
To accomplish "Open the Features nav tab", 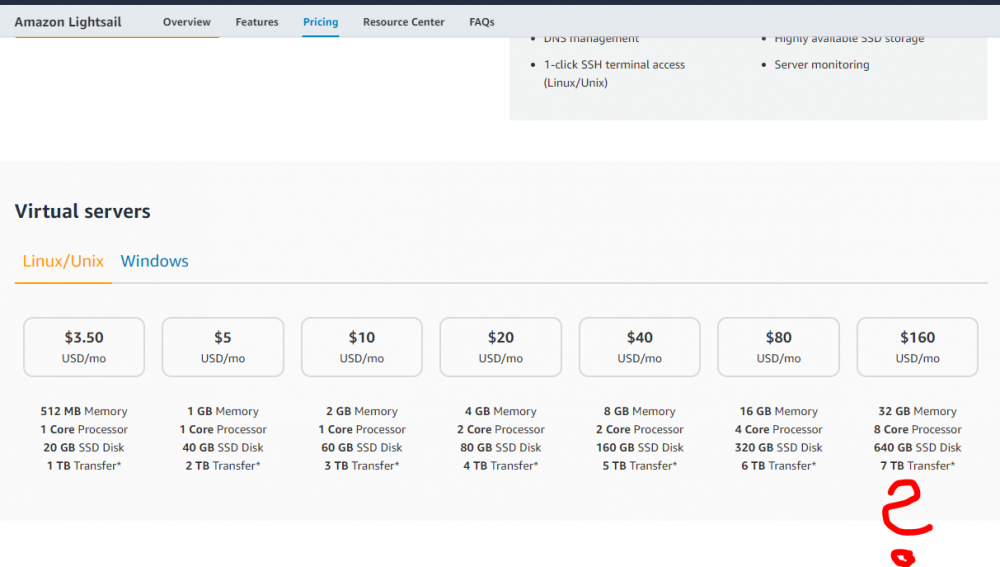I will tap(256, 22).
